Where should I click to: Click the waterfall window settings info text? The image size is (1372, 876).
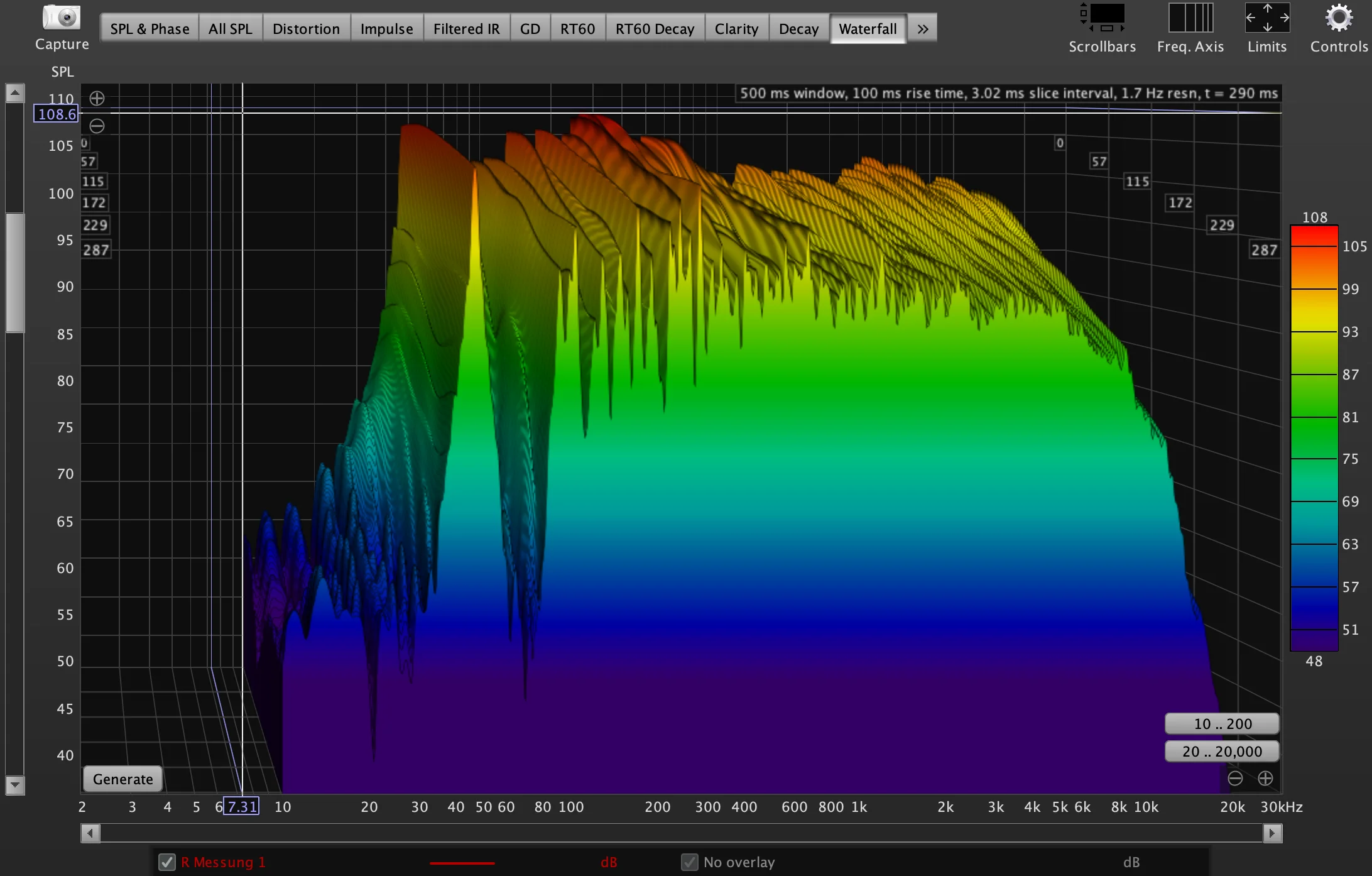click(x=1008, y=93)
